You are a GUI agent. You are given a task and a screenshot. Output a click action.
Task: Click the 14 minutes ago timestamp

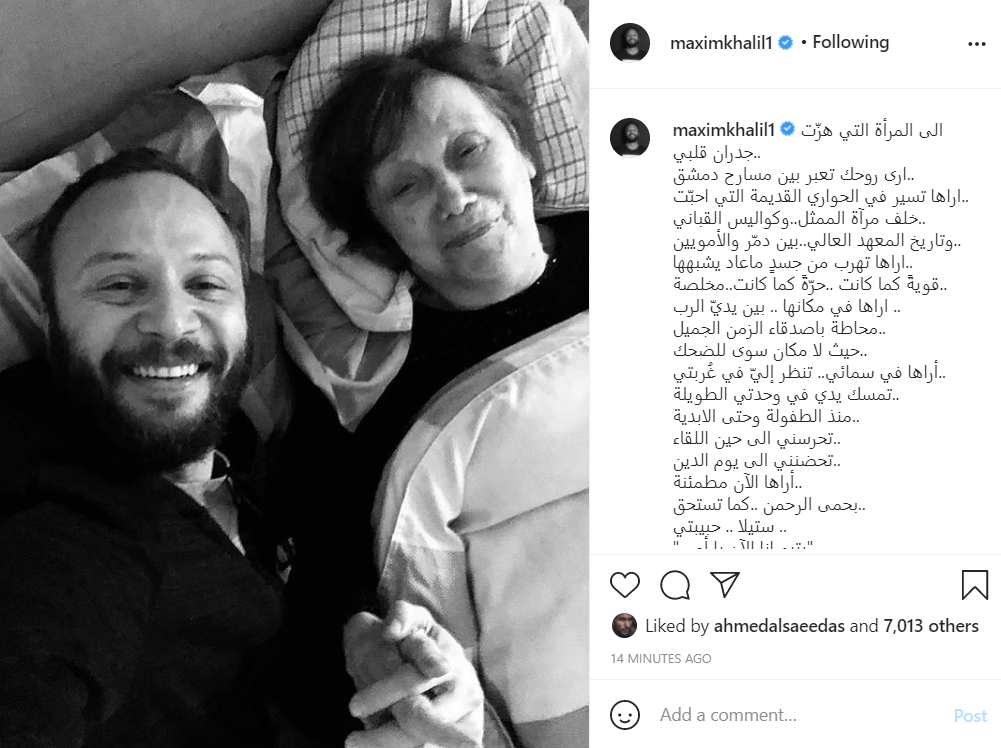(x=661, y=658)
